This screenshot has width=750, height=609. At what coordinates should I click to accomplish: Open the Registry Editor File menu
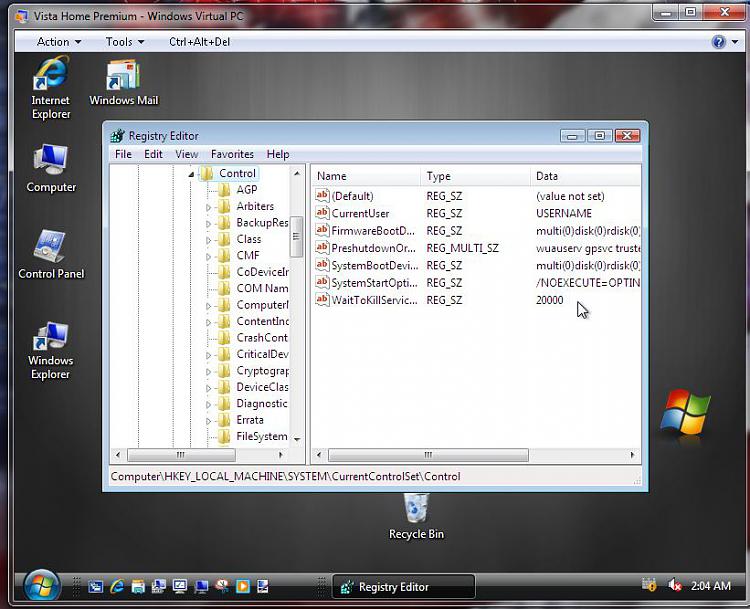pyautogui.click(x=123, y=154)
